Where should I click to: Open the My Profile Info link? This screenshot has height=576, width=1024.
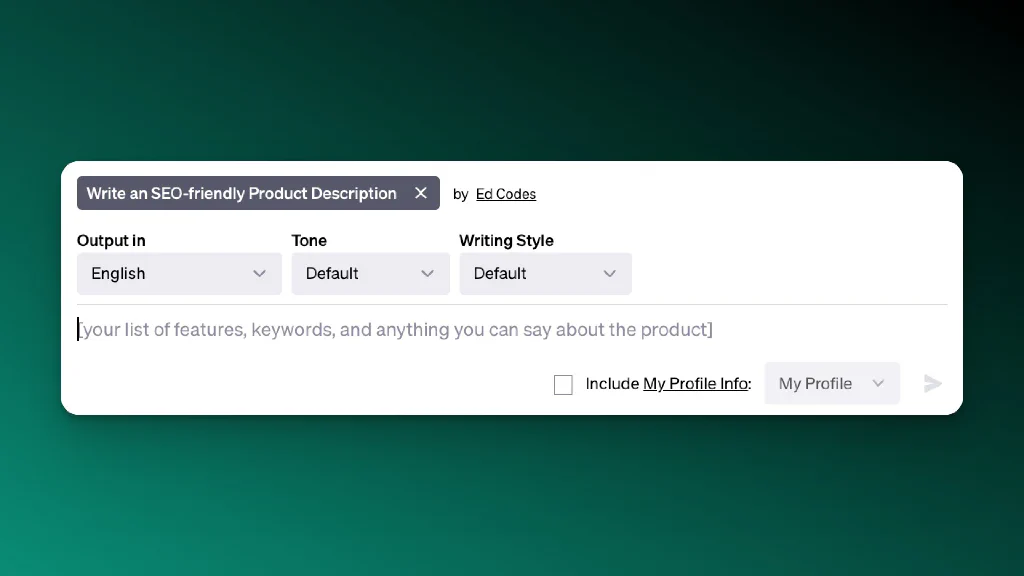696,383
